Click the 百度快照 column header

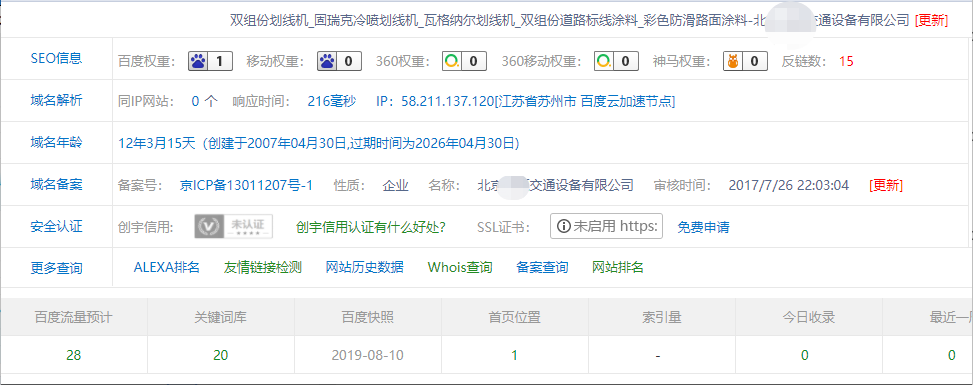(368, 318)
